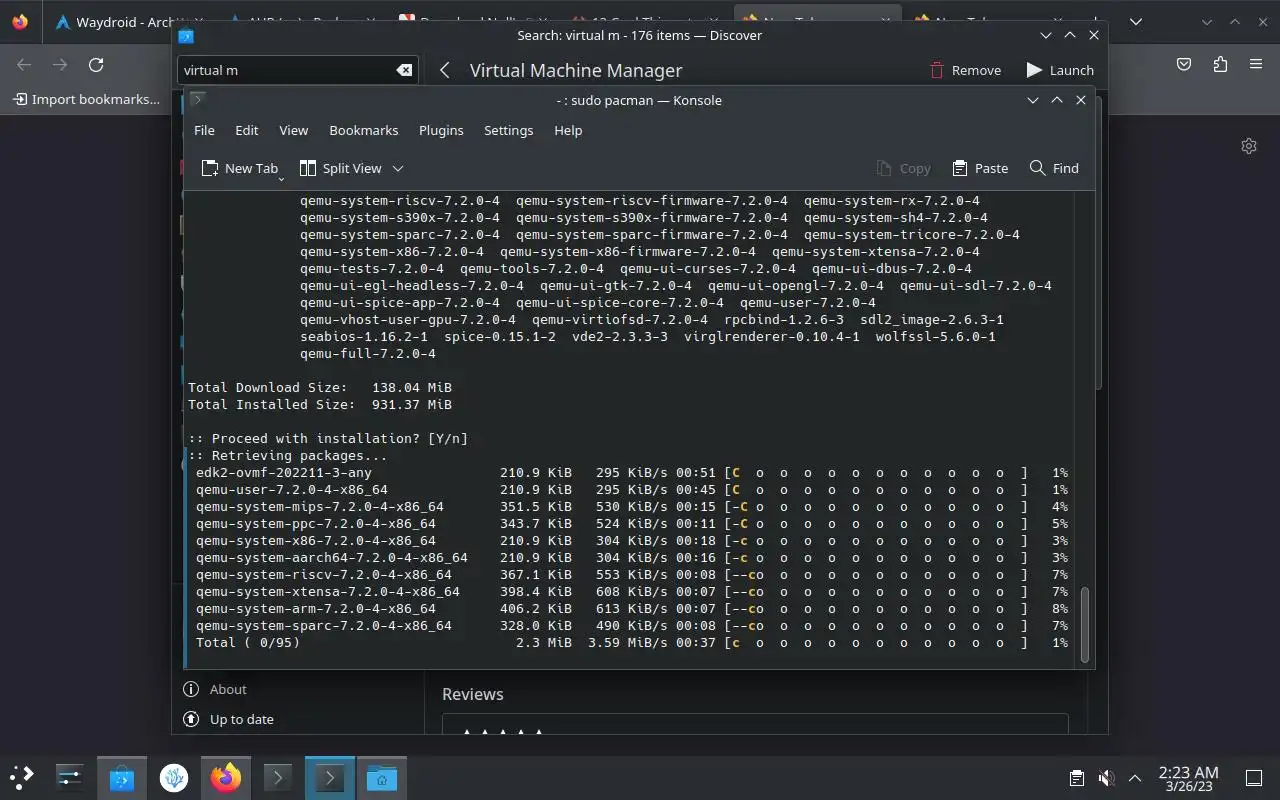Image resolution: width=1280 pixels, height=800 pixels.
Task: Open Dolphin file manager from taskbar
Action: [382, 777]
